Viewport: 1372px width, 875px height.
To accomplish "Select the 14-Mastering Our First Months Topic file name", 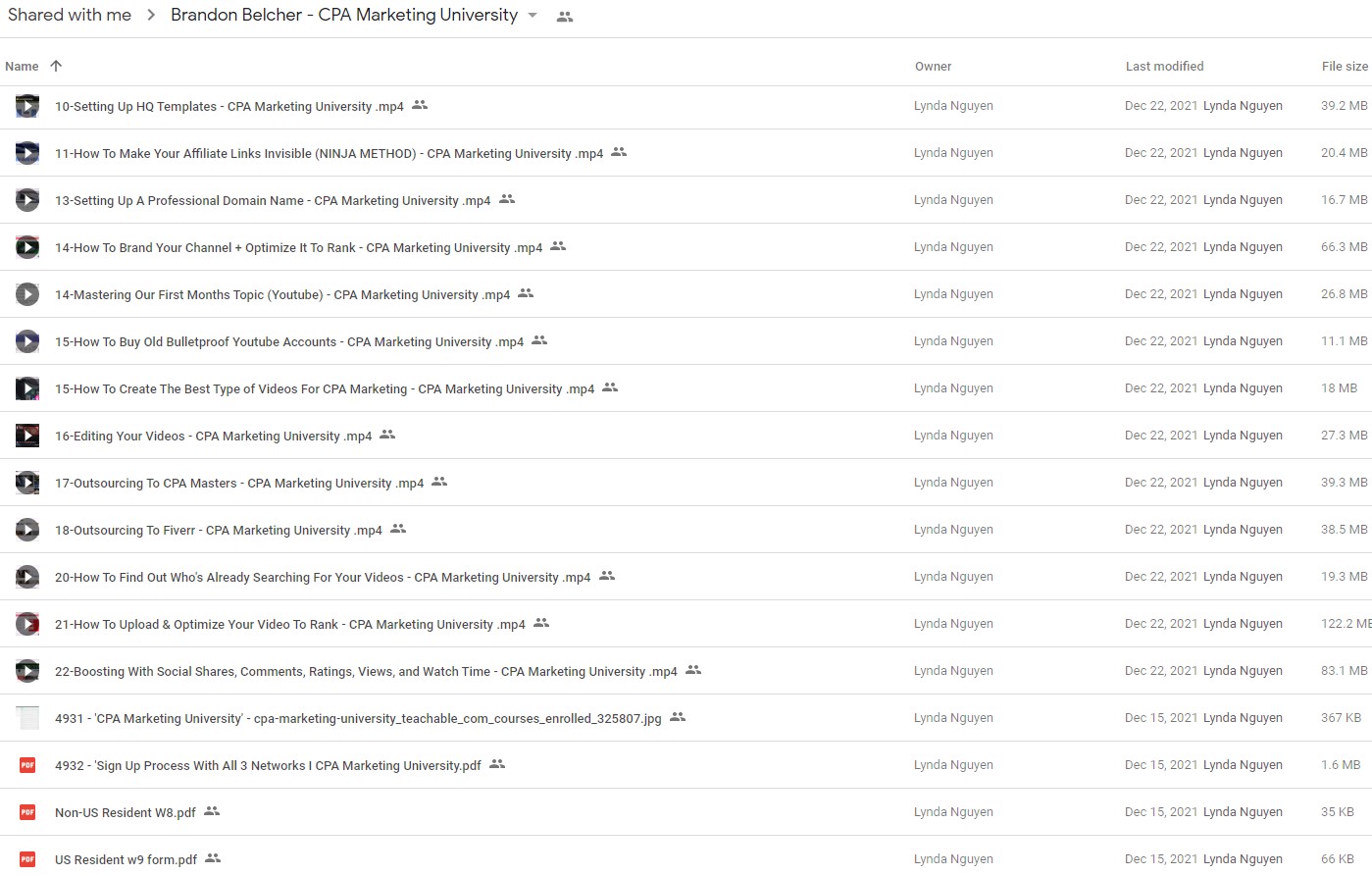I will click(x=282, y=295).
